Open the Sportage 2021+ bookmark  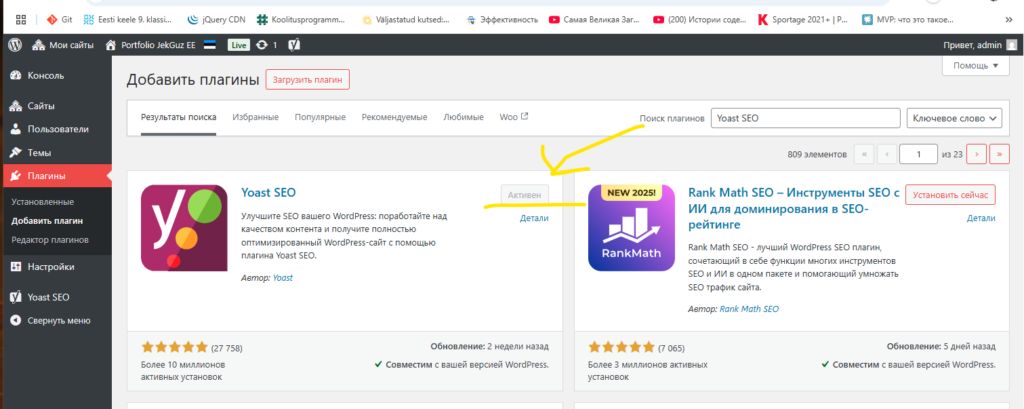click(805, 20)
